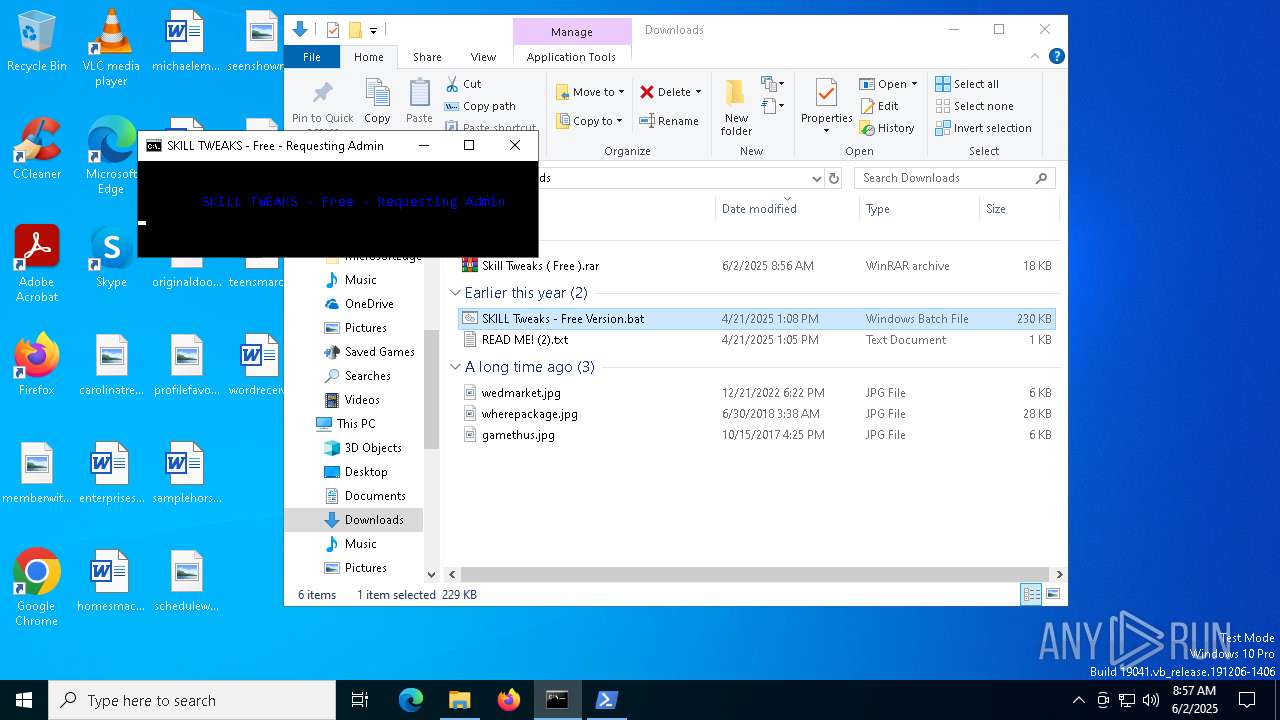Collapse the Explorer ribbon chevron
The height and width of the screenshot is (720, 1280).
[x=1037, y=57]
